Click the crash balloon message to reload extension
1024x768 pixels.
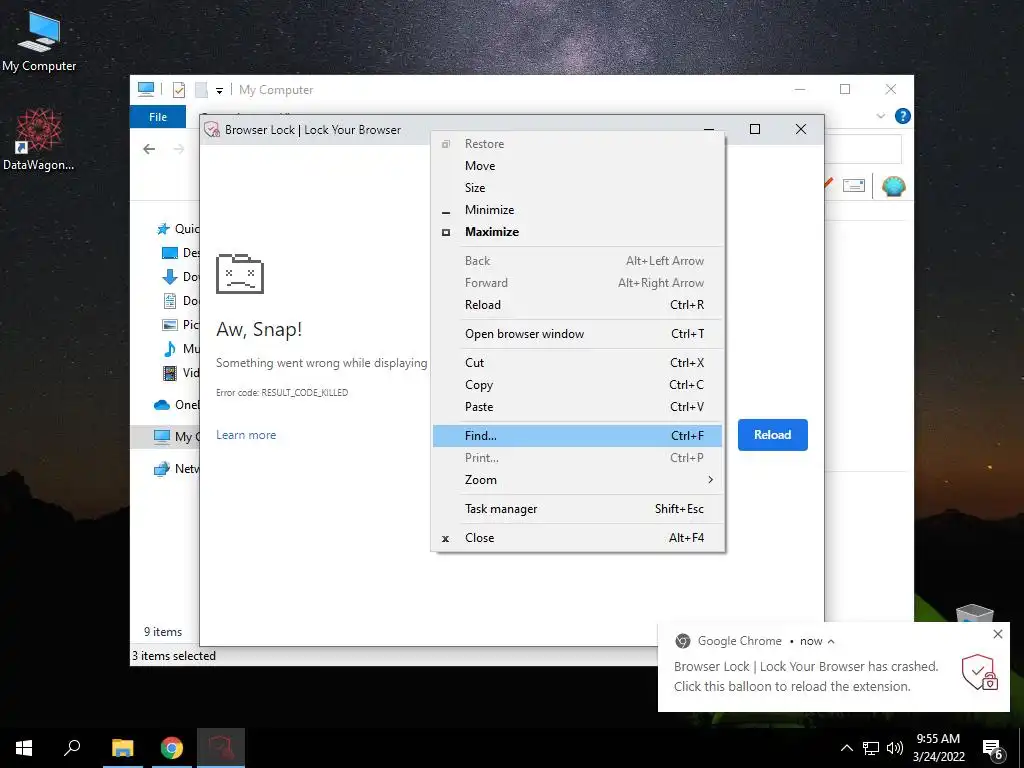click(x=806, y=677)
